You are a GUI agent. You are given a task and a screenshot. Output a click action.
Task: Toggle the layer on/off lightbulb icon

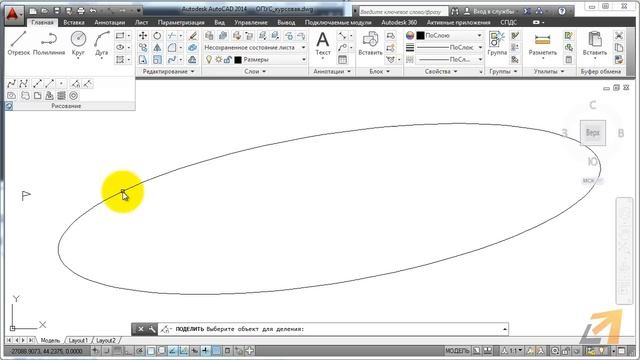tap(209, 60)
